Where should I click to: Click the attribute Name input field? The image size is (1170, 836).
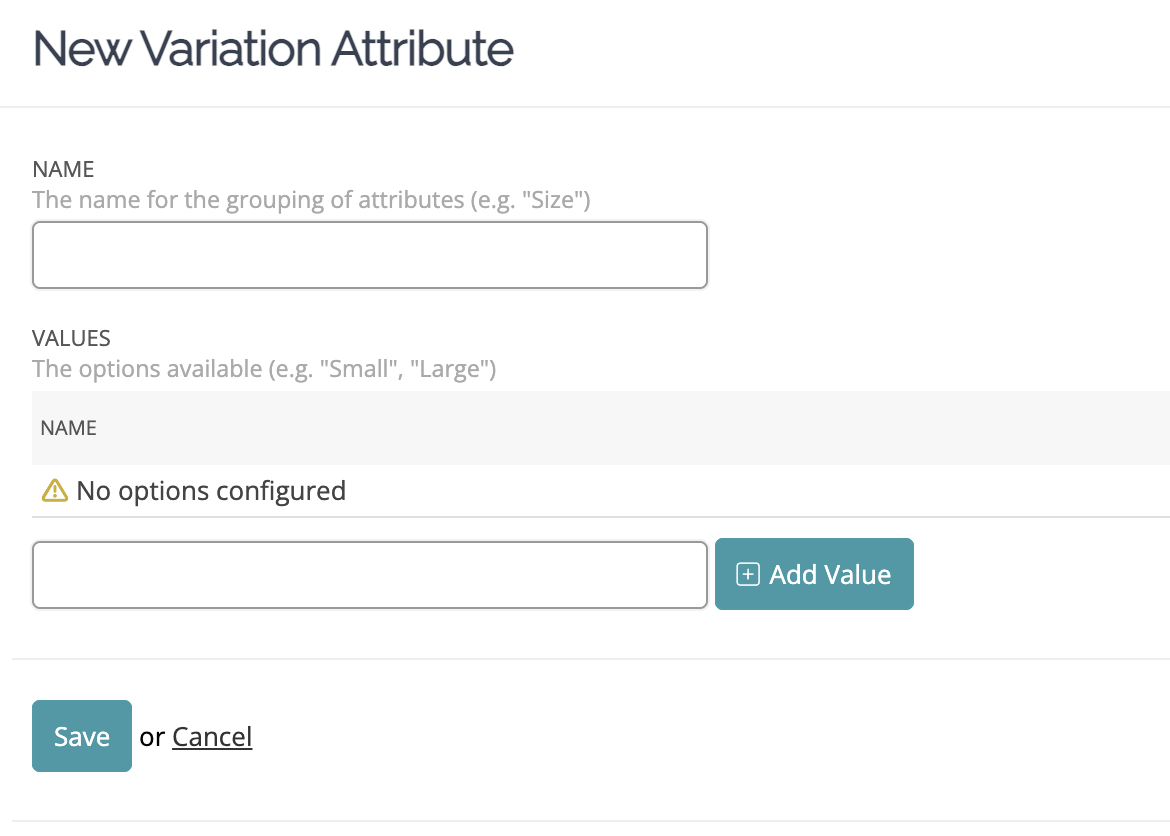(369, 255)
